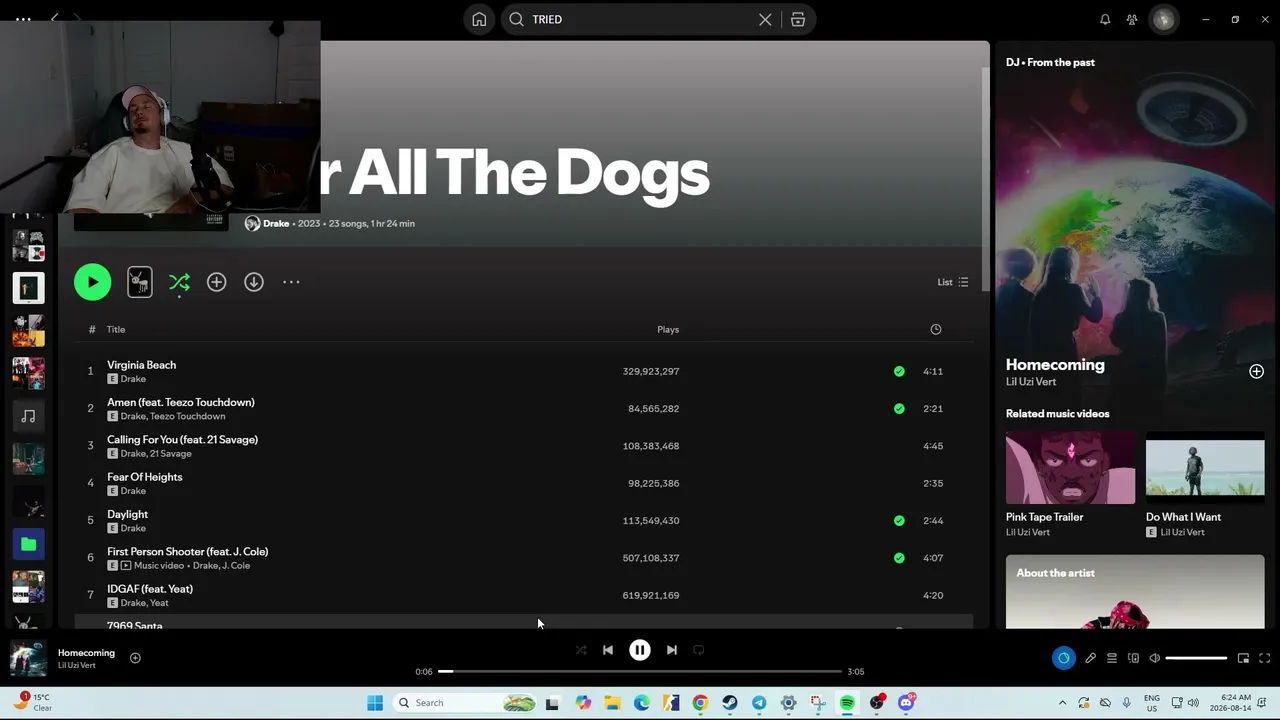Open the three-dots app menu
Viewport: 1280px width, 720px height.
coord(23,19)
